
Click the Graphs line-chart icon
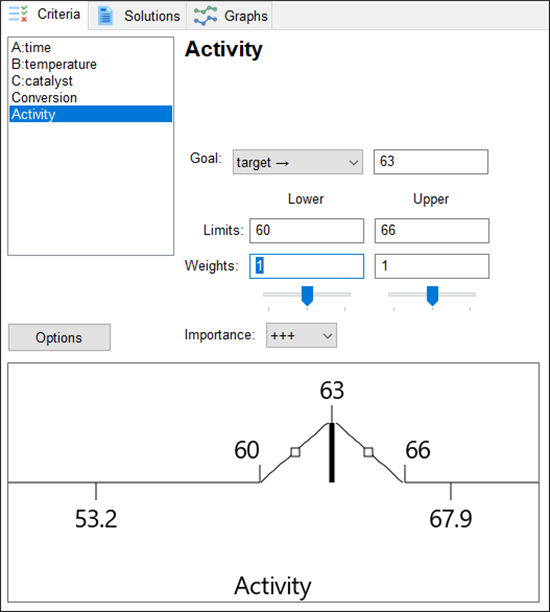click(205, 16)
